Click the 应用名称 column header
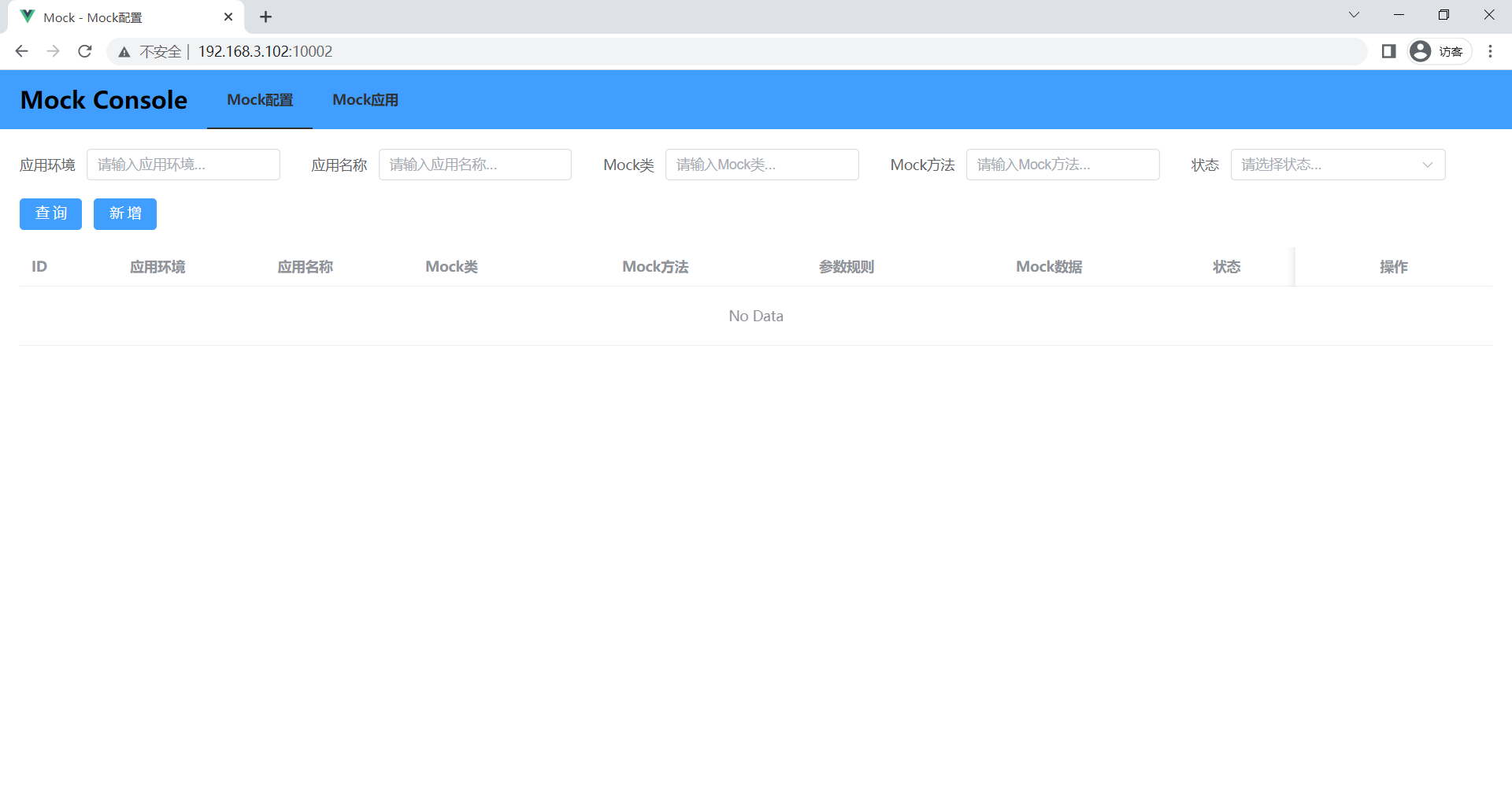Image resolution: width=1512 pixels, height=811 pixels. click(306, 267)
